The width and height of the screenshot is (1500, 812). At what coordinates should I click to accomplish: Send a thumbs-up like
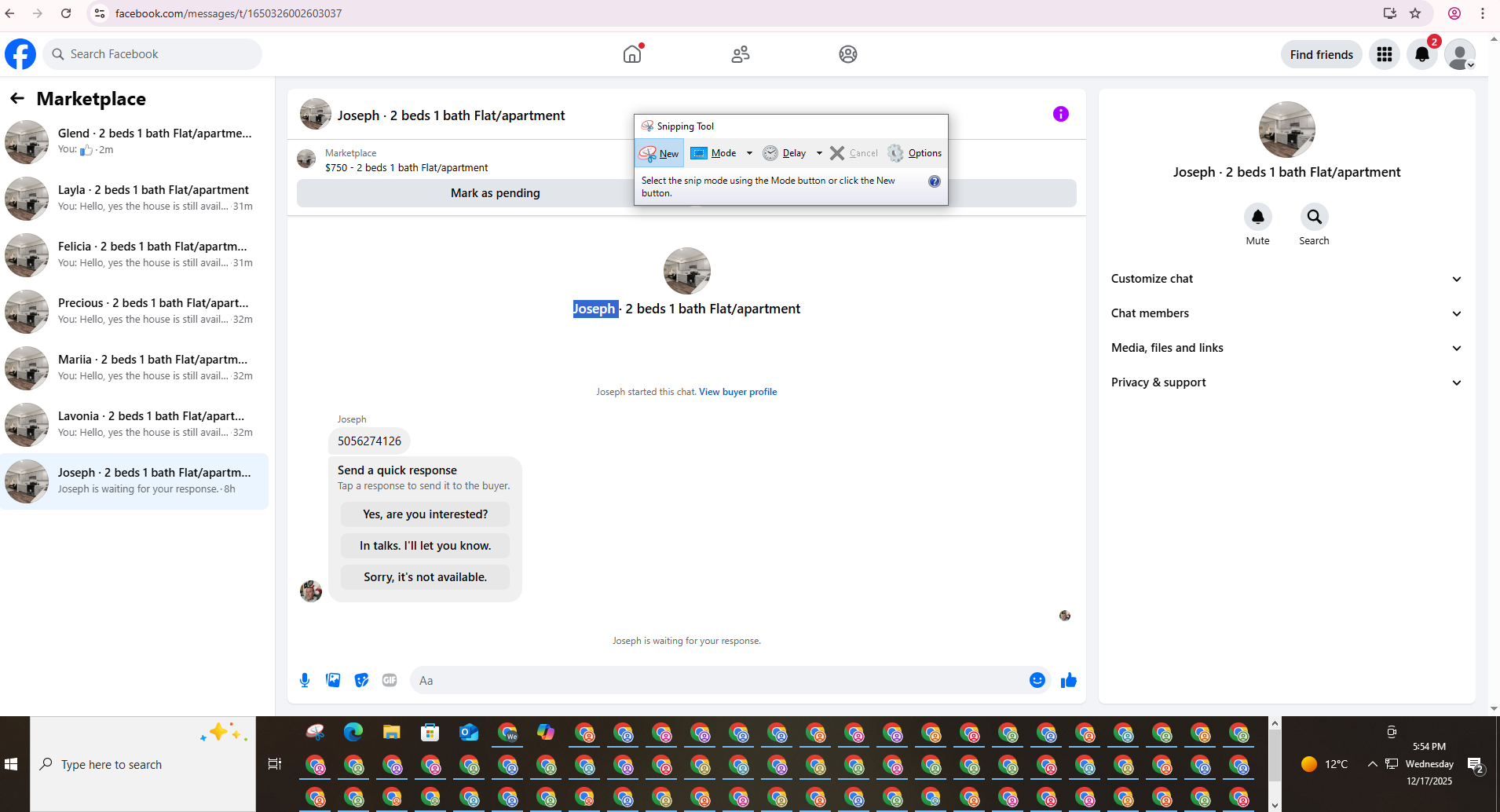(x=1069, y=680)
